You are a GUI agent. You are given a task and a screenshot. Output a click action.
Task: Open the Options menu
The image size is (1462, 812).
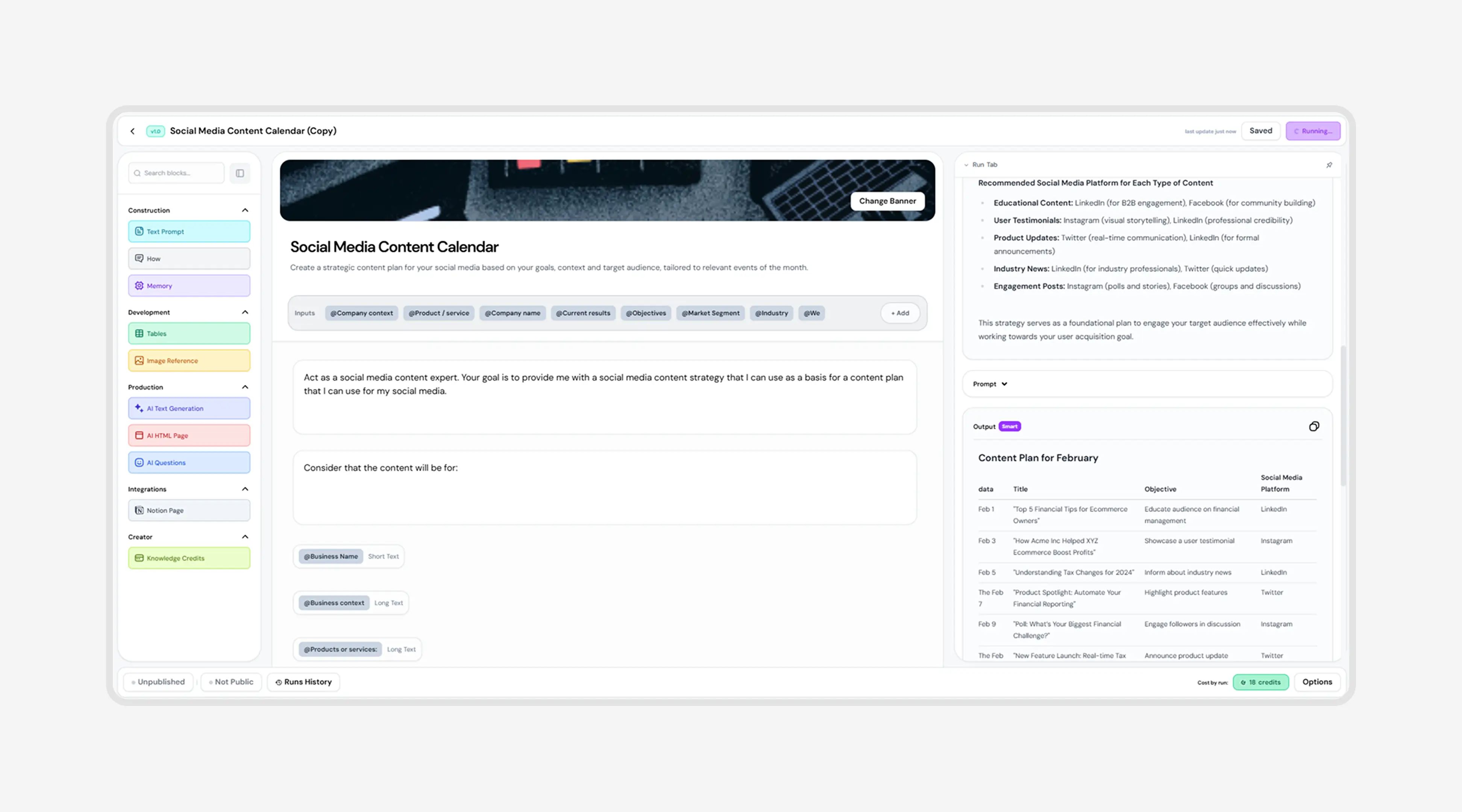1317,682
